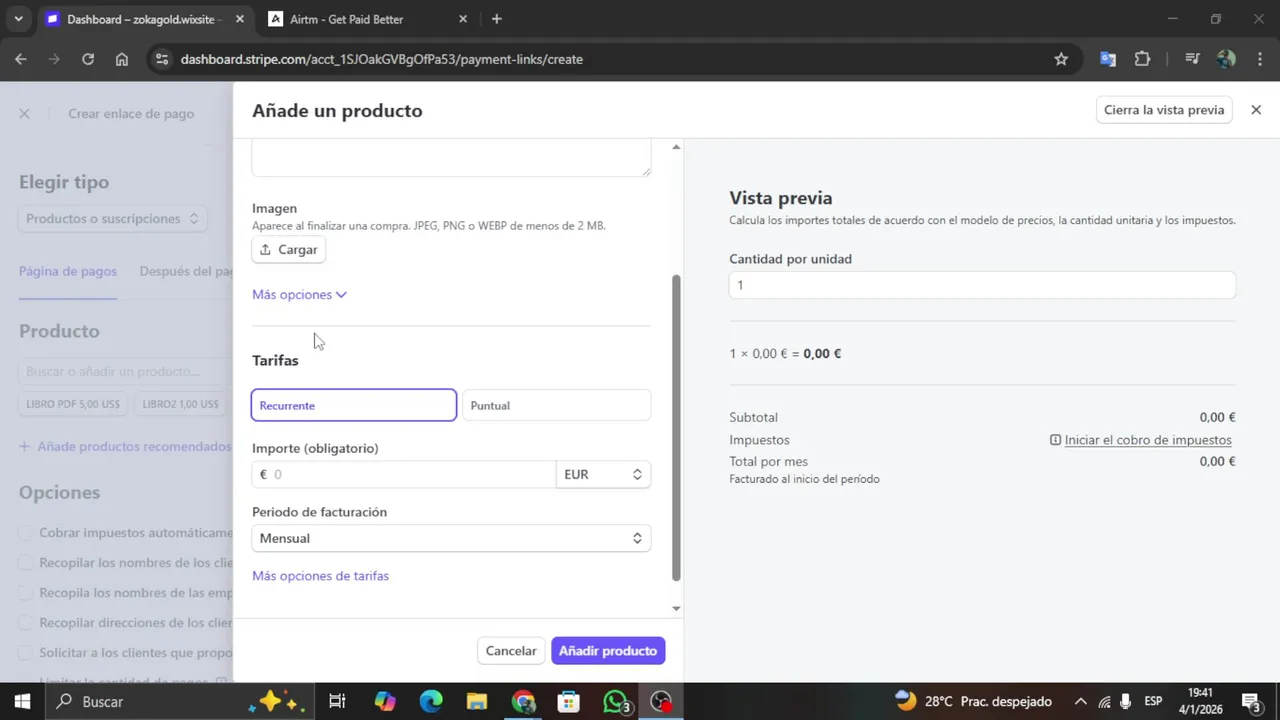Click the form's vertical scrollbar thumb

click(676, 428)
